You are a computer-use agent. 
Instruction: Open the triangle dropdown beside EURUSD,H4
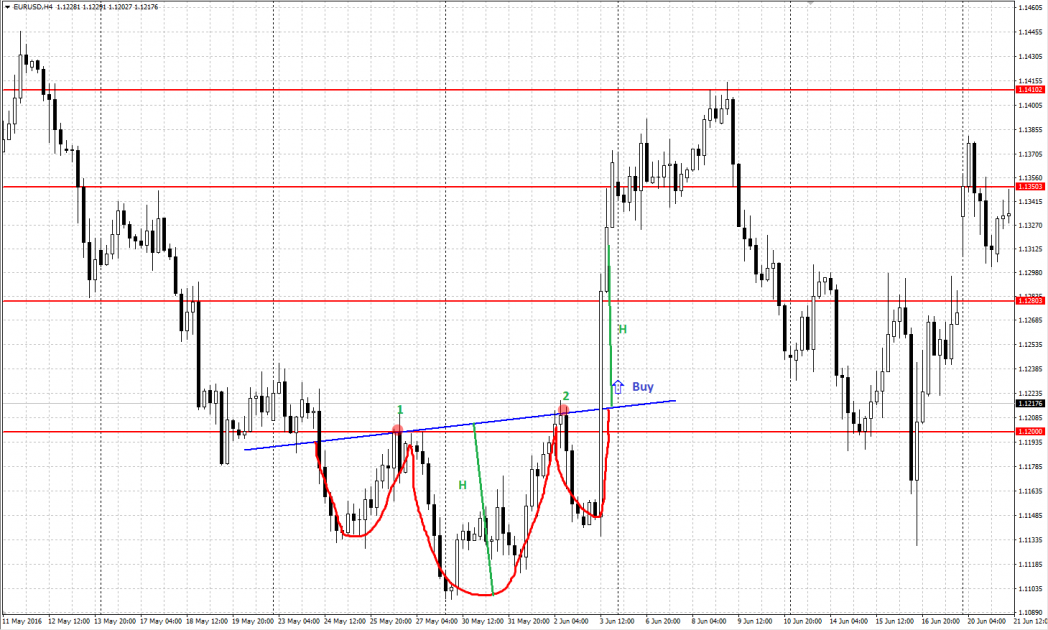pos(6,7)
